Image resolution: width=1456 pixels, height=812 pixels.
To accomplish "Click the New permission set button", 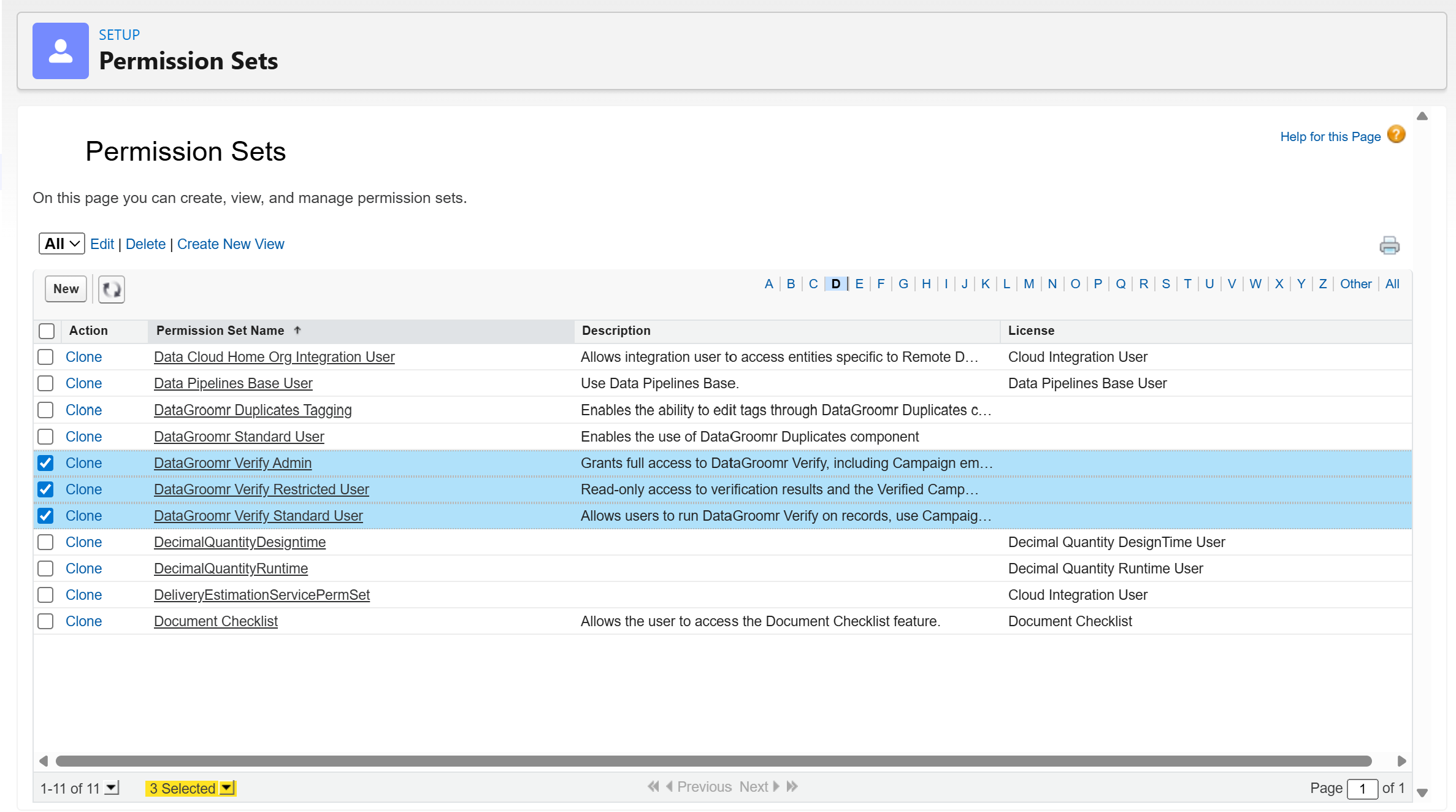I will coord(66,289).
